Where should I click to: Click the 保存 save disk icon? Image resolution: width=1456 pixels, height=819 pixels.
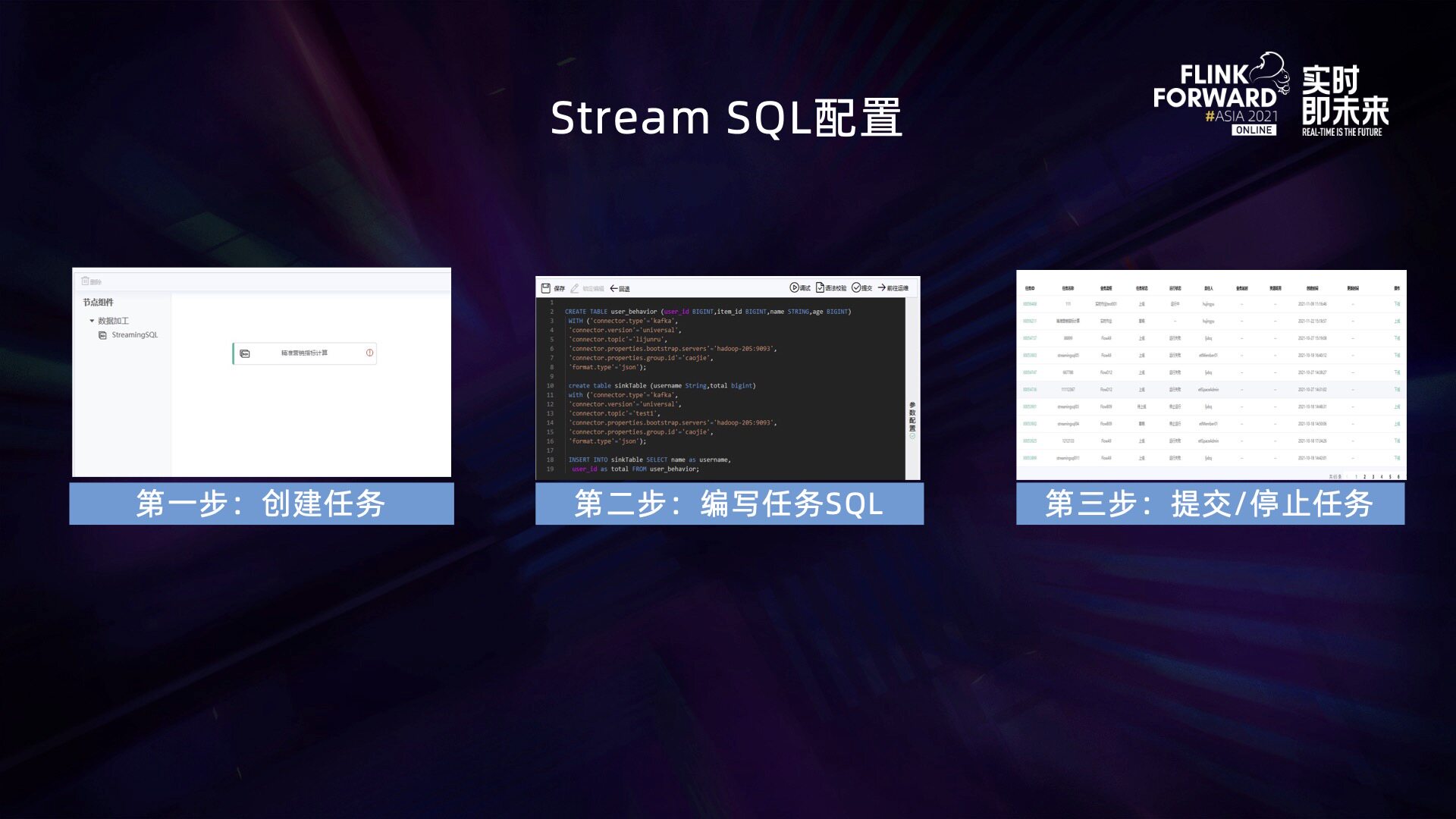click(x=545, y=288)
